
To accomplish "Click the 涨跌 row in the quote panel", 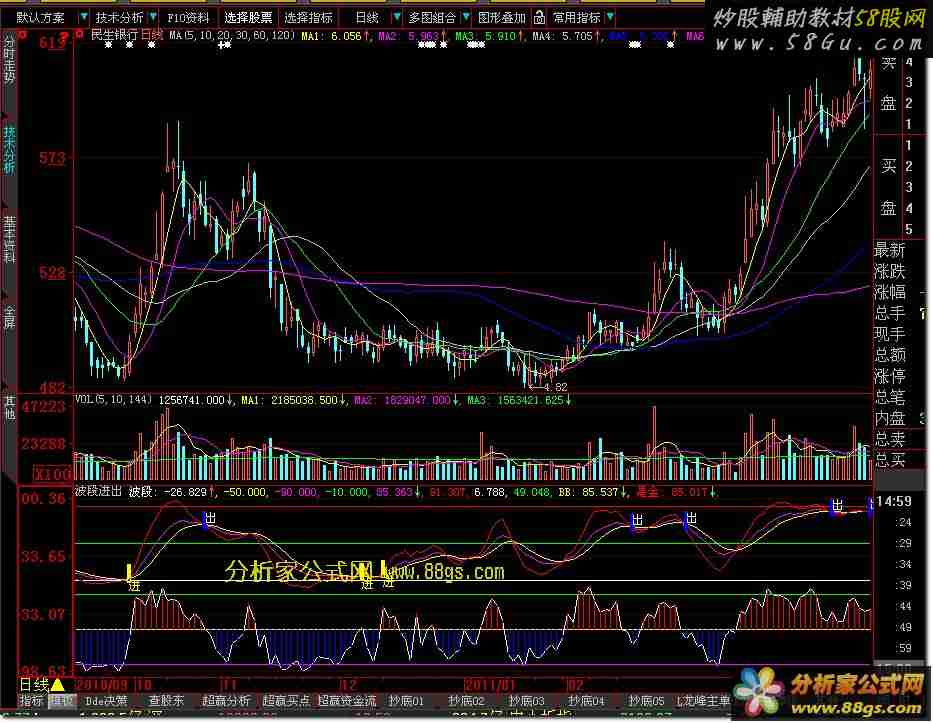I will coord(890,271).
